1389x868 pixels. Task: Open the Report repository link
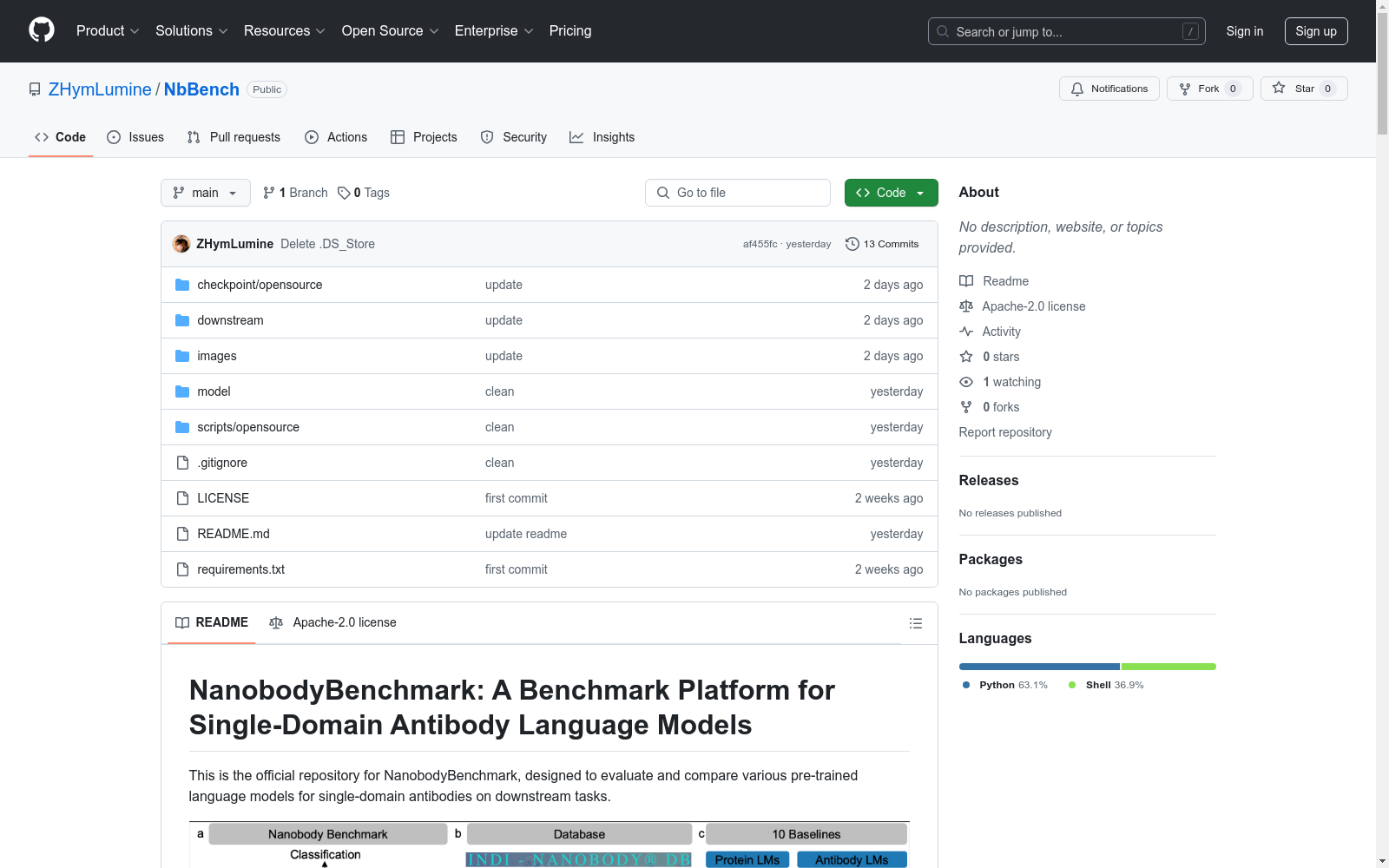click(1005, 432)
